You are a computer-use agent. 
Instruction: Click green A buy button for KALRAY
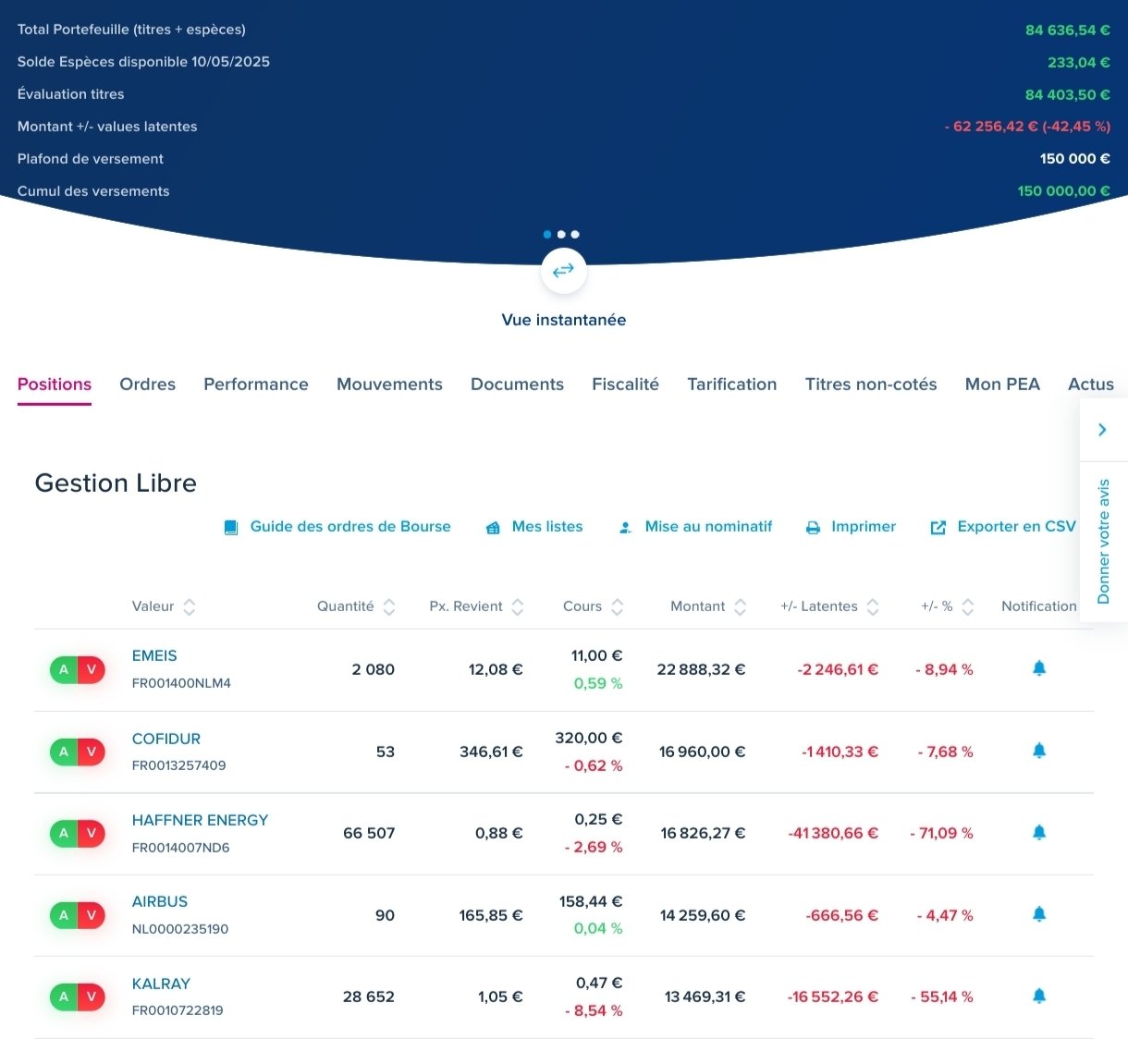[64, 997]
